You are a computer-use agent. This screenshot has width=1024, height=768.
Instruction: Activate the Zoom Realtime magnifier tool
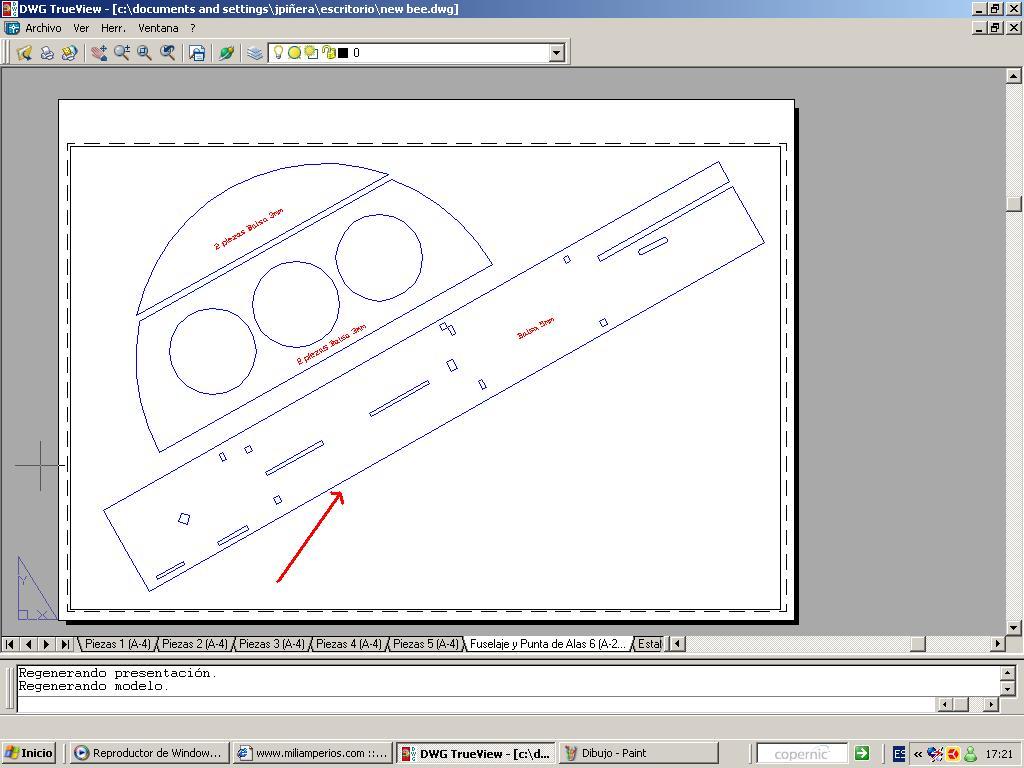[x=122, y=53]
